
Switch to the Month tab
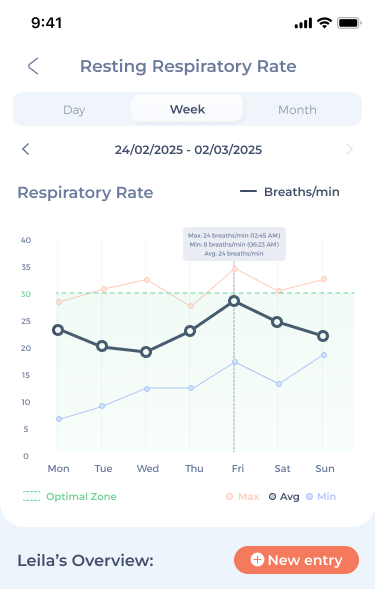pyautogui.click(x=297, y=110)
